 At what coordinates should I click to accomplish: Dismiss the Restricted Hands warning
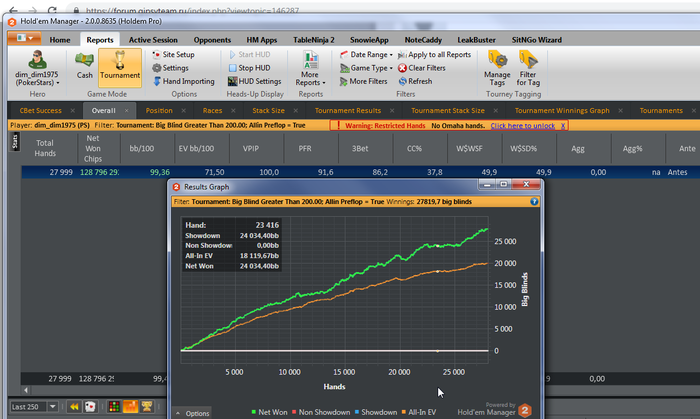pyautogui.click(x=563, y=126)
